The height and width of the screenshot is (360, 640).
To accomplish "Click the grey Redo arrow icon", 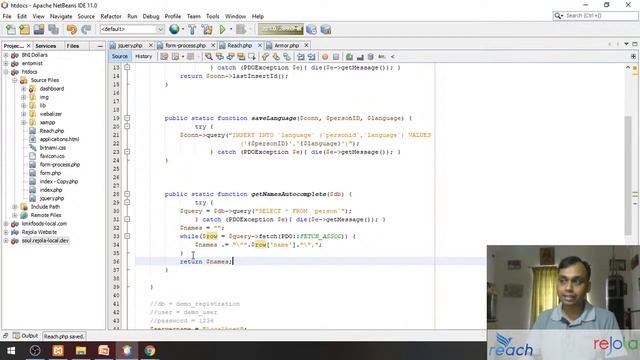I will coord(86,29).
